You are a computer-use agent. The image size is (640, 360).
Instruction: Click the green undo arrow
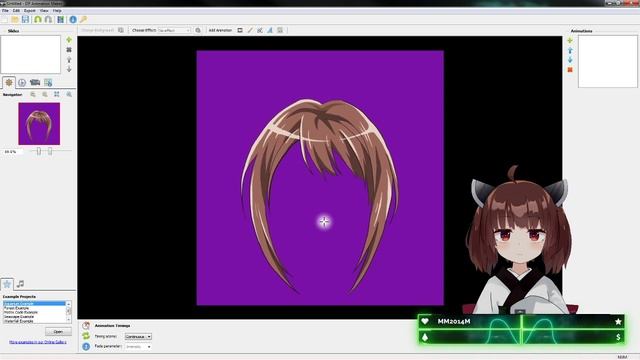pyautogui.click(x=38, y=19)
